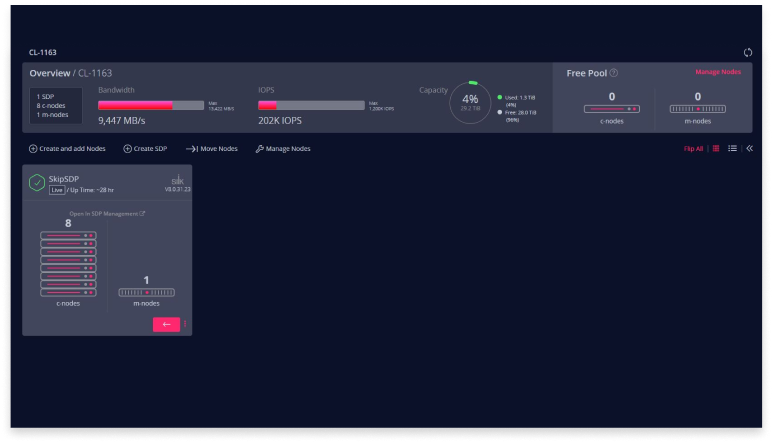Click Create and add Nodes
This screenshot has width=773, height=443.
pos(67,149)
